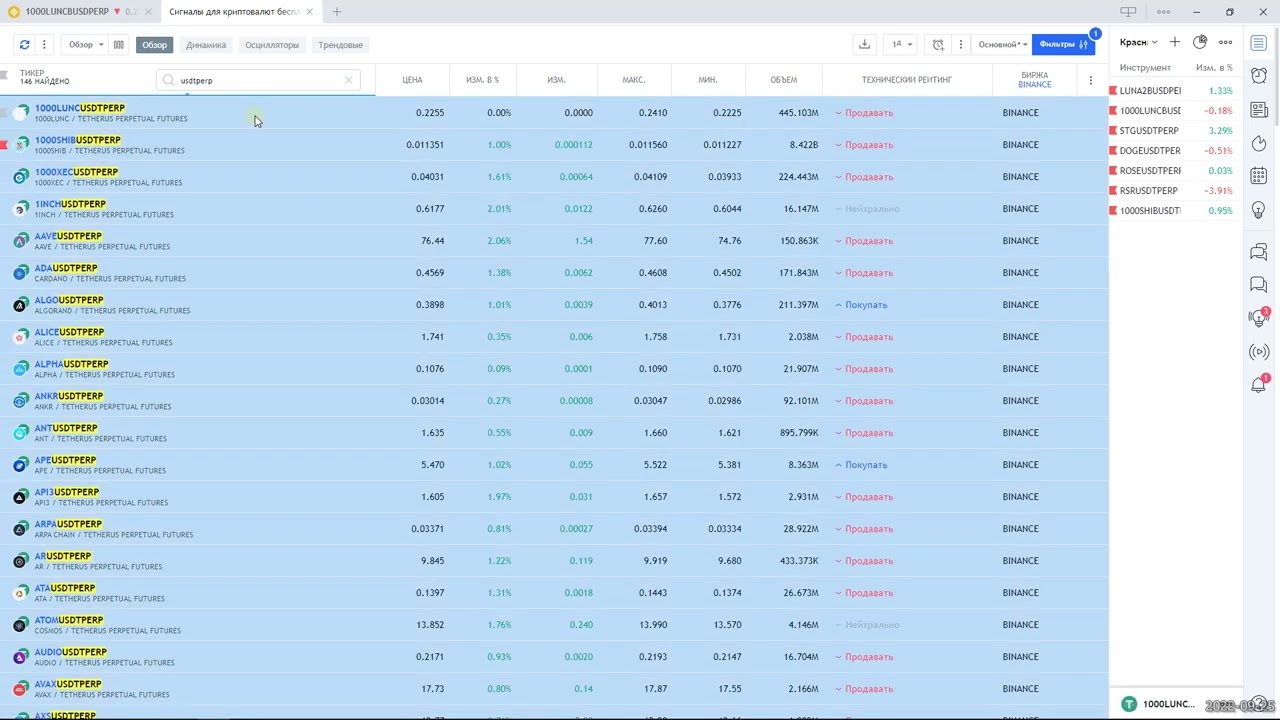Open the public chats sidebar icon
Viewport: 1280px width, 720px height.
(1259, 252)
